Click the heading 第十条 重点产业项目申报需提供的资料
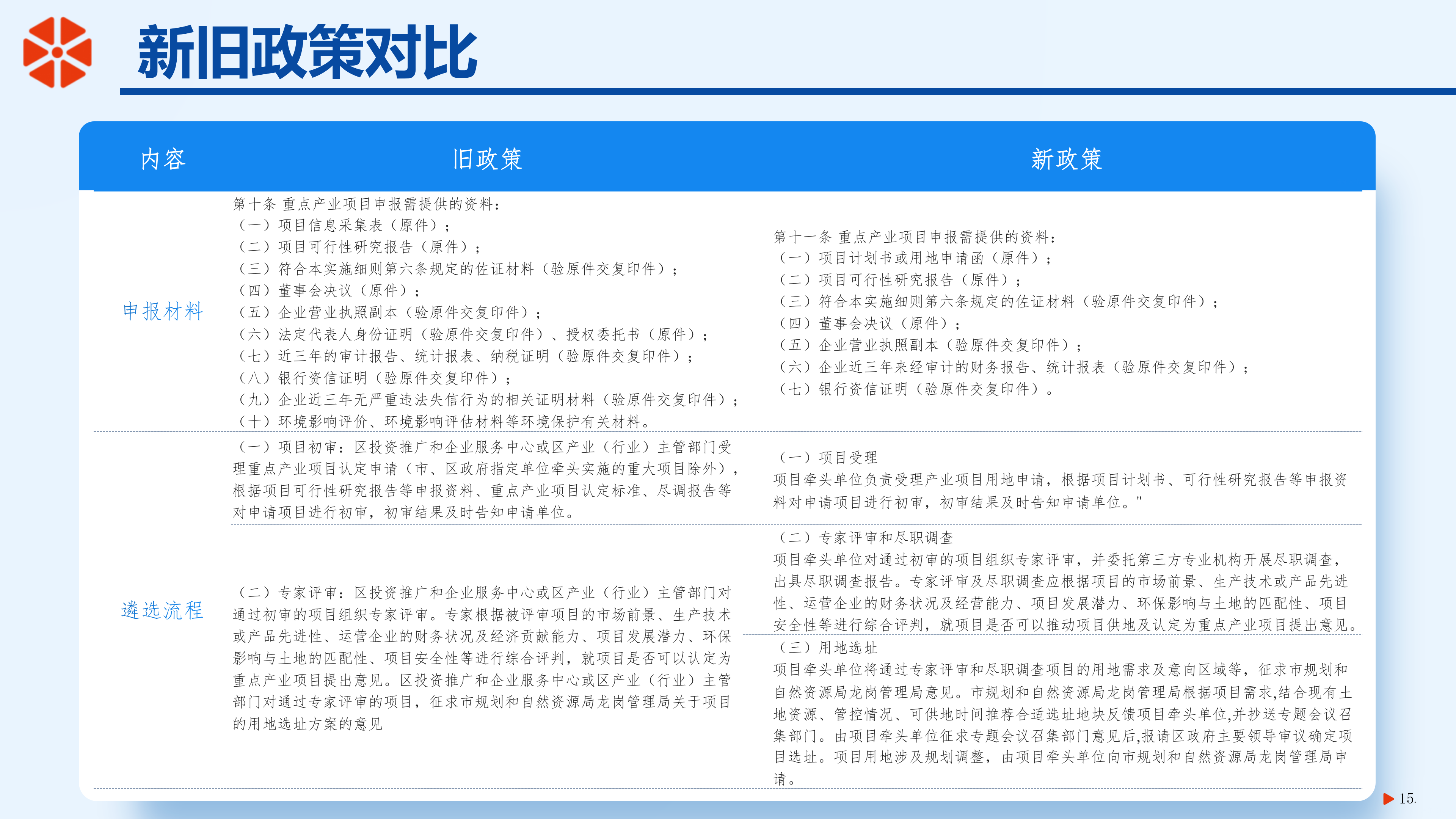This screenshot has width=1456, height=819. point(367,204)
